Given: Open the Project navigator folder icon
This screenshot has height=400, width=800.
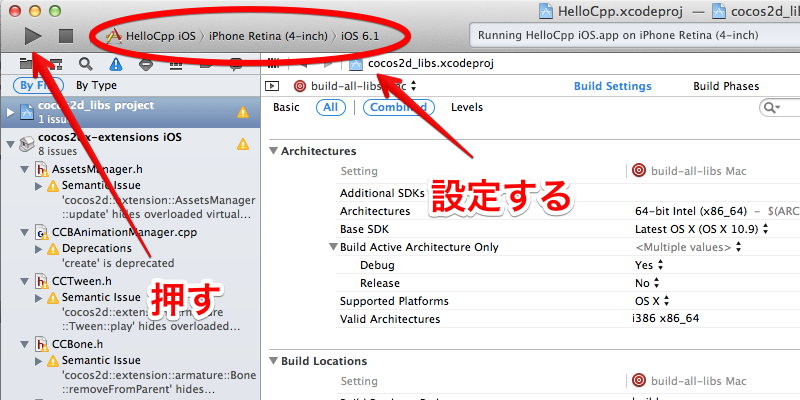Looking at the screenshot, I should tap(26, 64).
